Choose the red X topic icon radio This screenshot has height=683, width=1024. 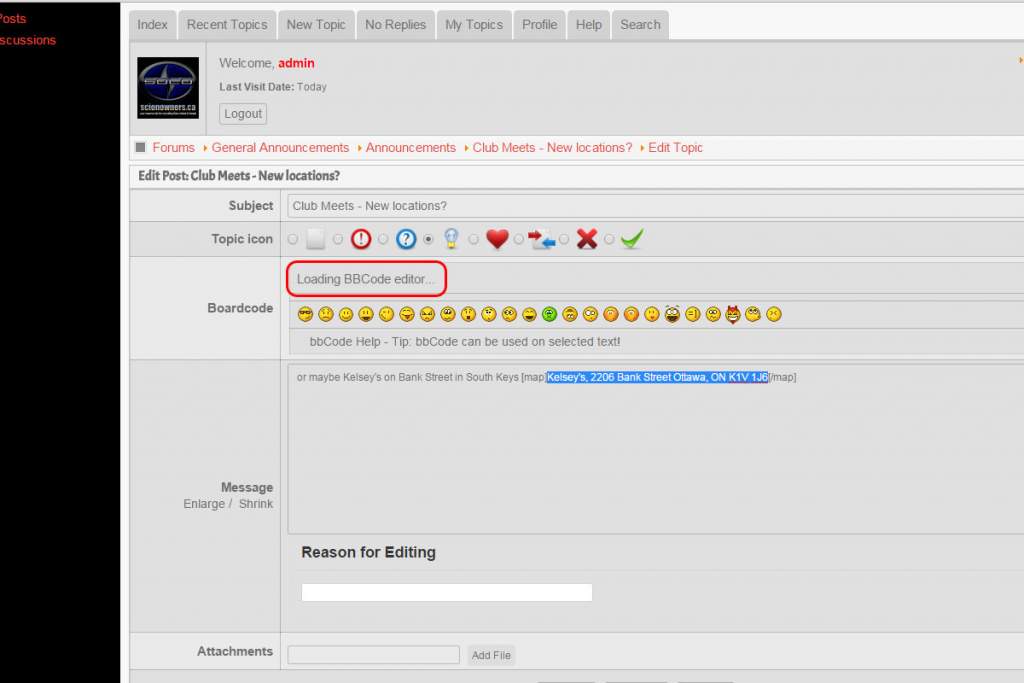564,240
